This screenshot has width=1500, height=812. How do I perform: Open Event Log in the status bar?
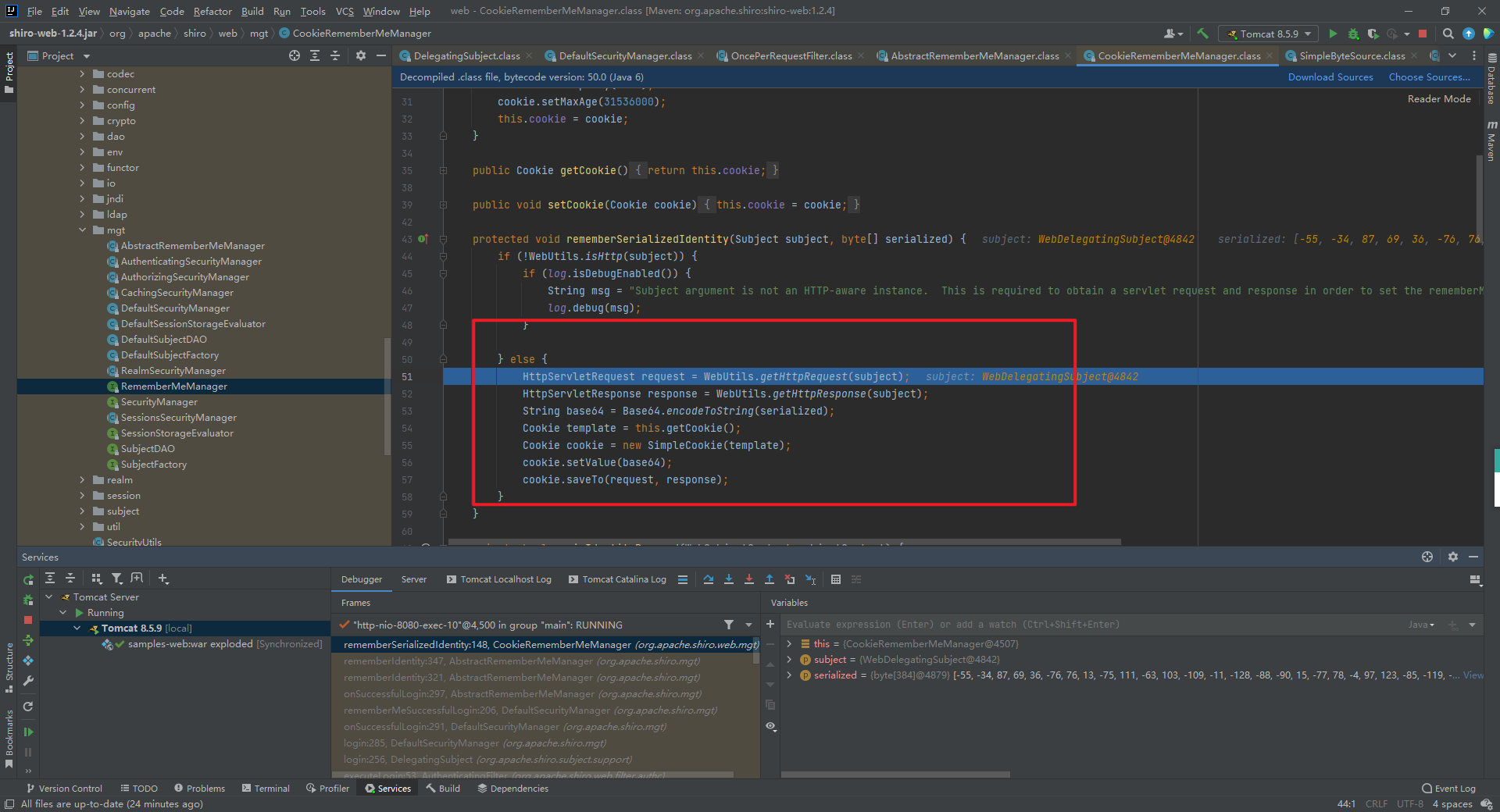[1448, 789]
